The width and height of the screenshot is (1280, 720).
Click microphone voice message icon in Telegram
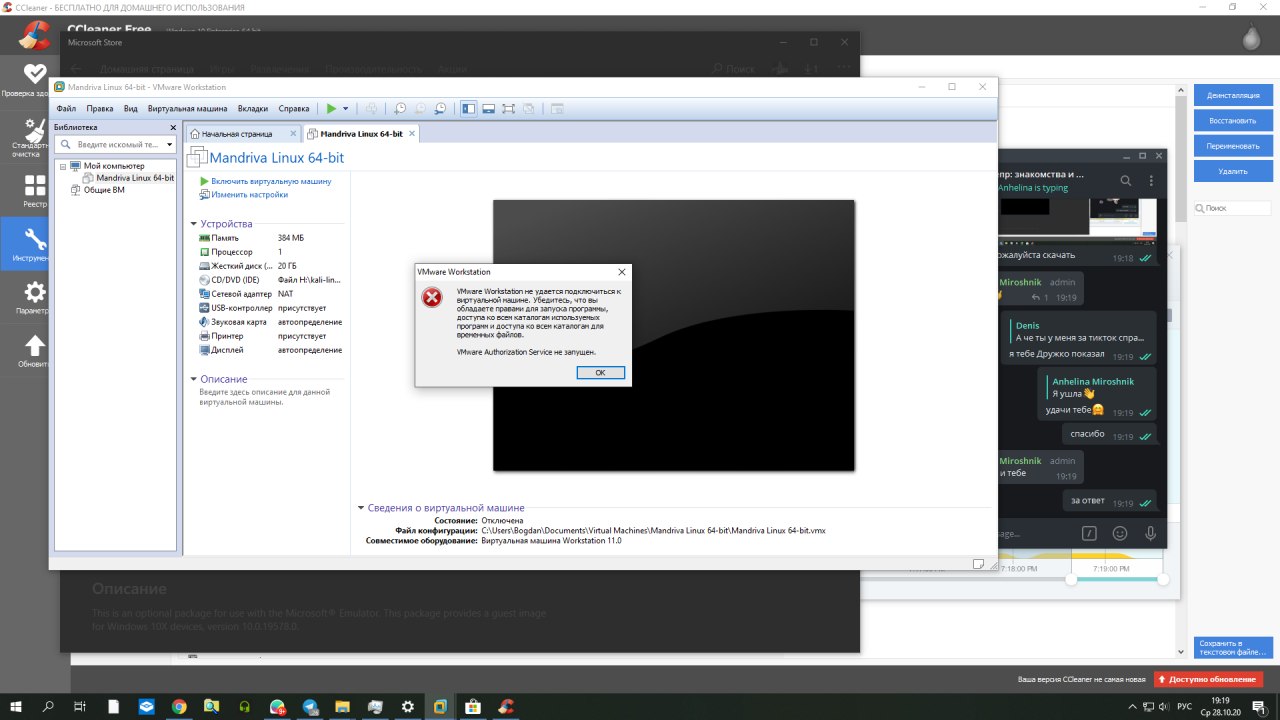click(1151, 533)
